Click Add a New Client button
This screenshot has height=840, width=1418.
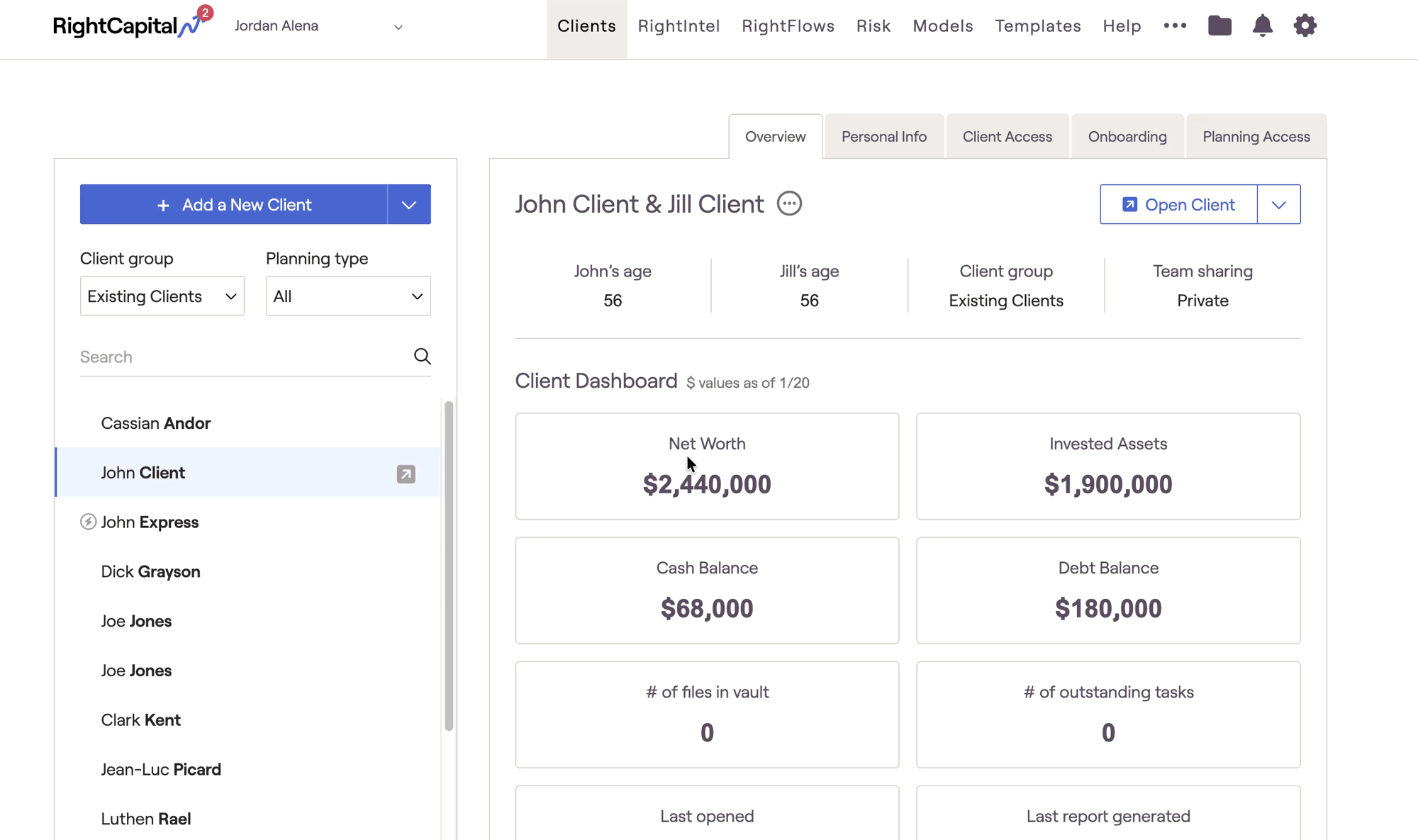pos(234,205)
